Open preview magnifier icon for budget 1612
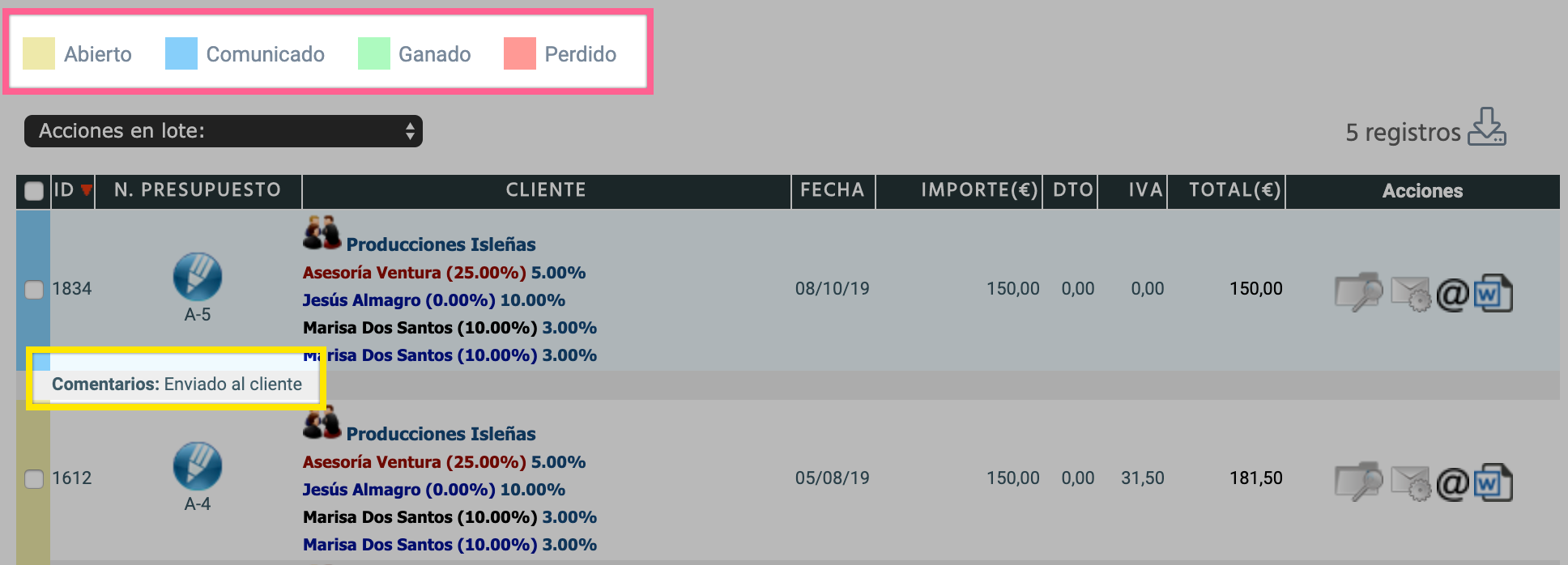Viewport: 1568px width, 565px height. click(x=1359, y=482)
